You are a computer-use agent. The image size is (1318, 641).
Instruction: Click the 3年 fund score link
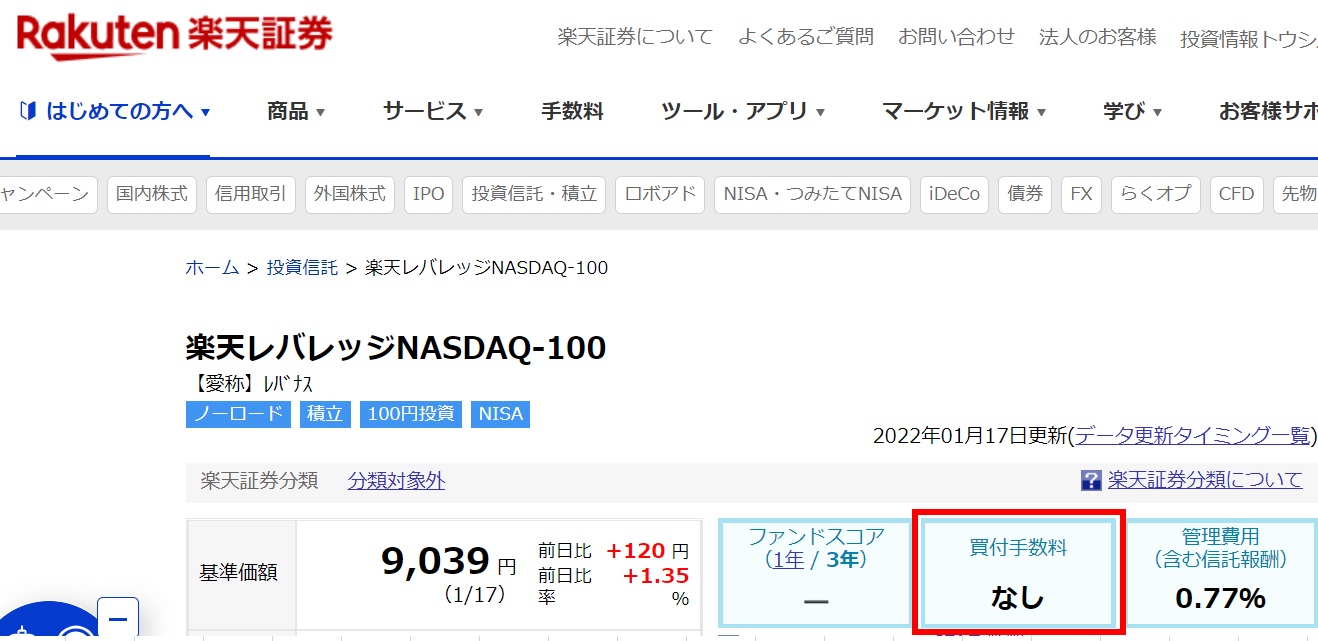coord(842,561)
